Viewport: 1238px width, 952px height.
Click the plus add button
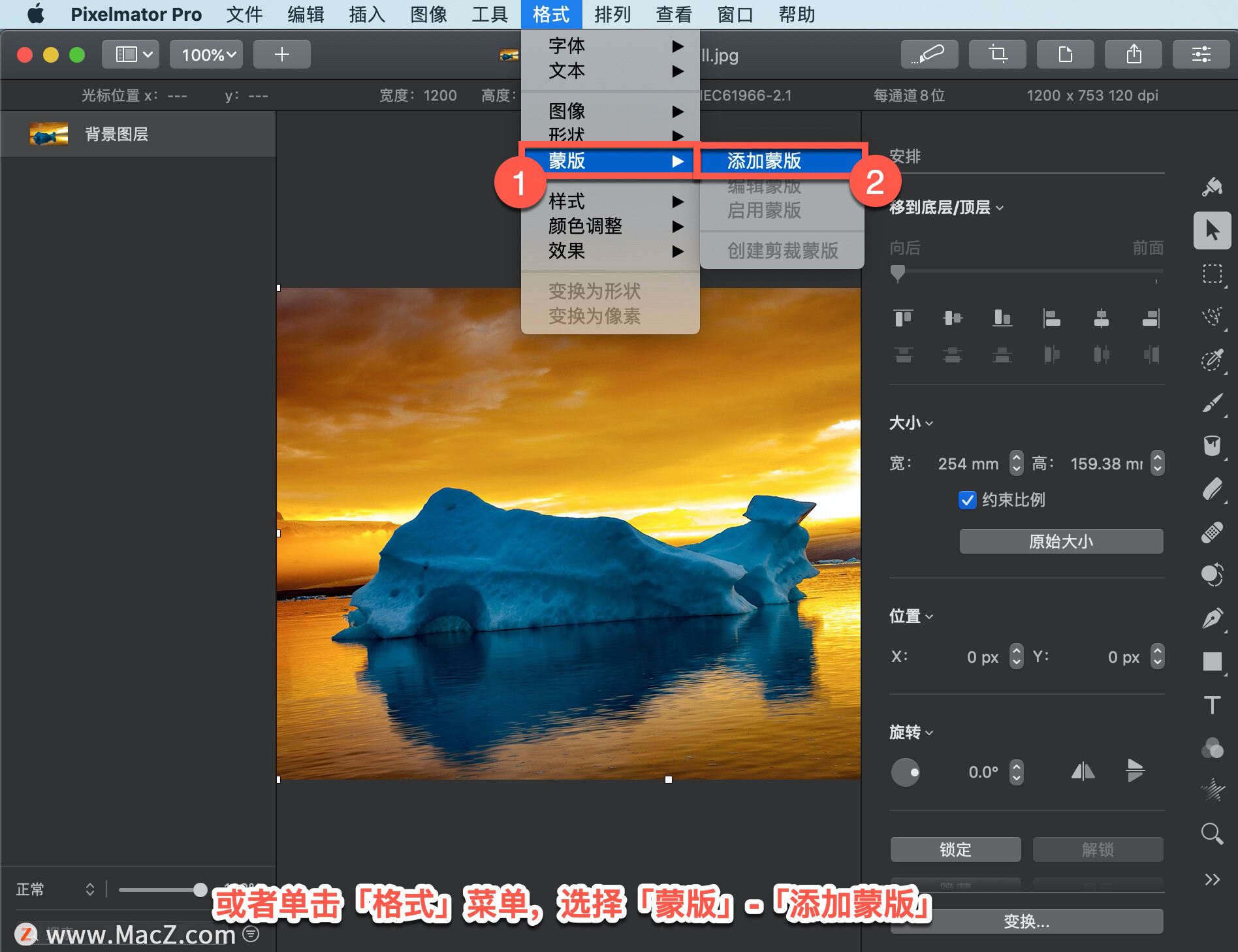click(x=281, y=54)
